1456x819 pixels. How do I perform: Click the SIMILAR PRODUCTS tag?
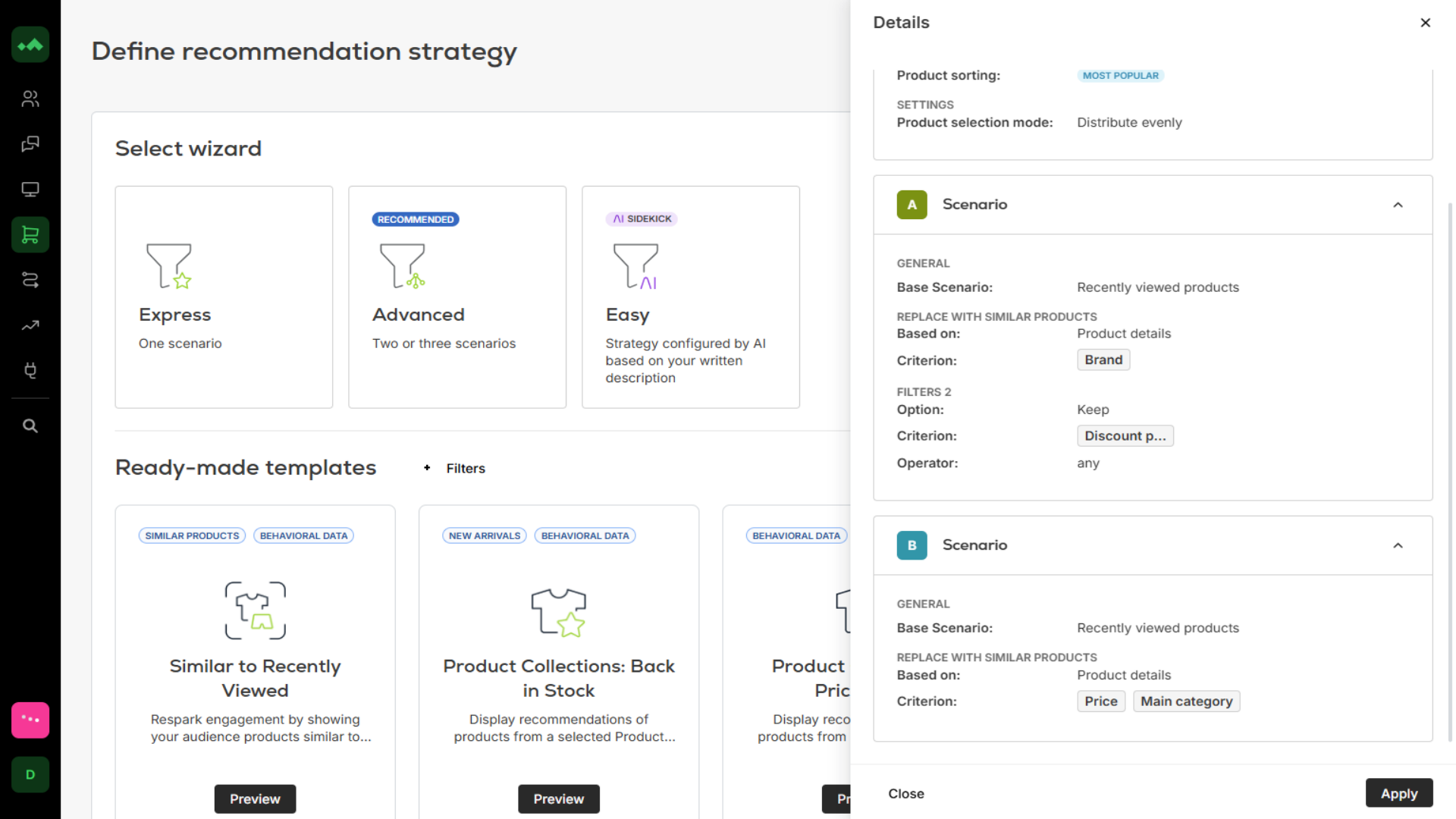[192, 535]
